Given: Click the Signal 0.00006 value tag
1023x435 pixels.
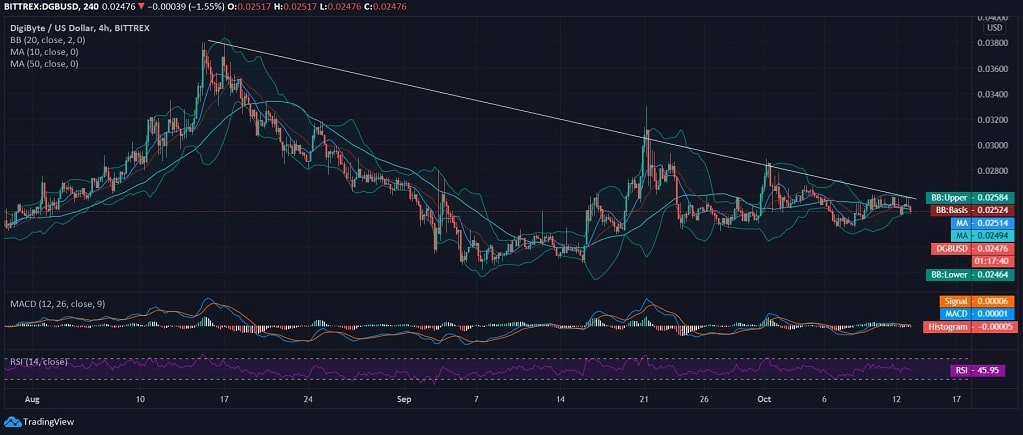Looking at the screenshot, I should (977, 302).
